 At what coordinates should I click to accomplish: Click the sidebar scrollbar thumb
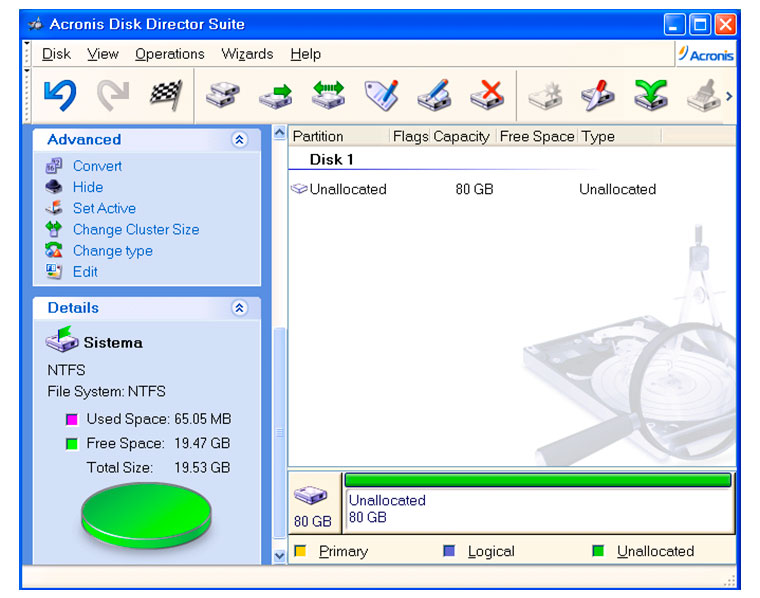(x=280, y=433)
